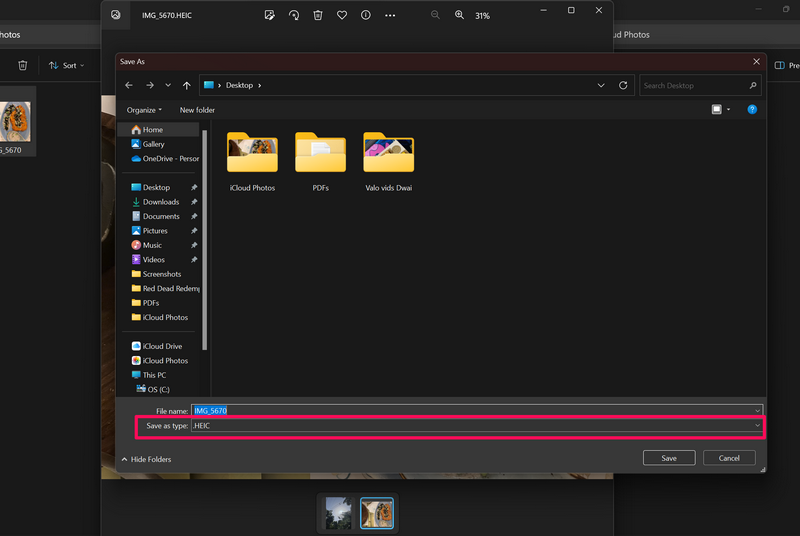Favorite the photo with the heart icon
Screen dimensions: 800x536
click(342, 15)
